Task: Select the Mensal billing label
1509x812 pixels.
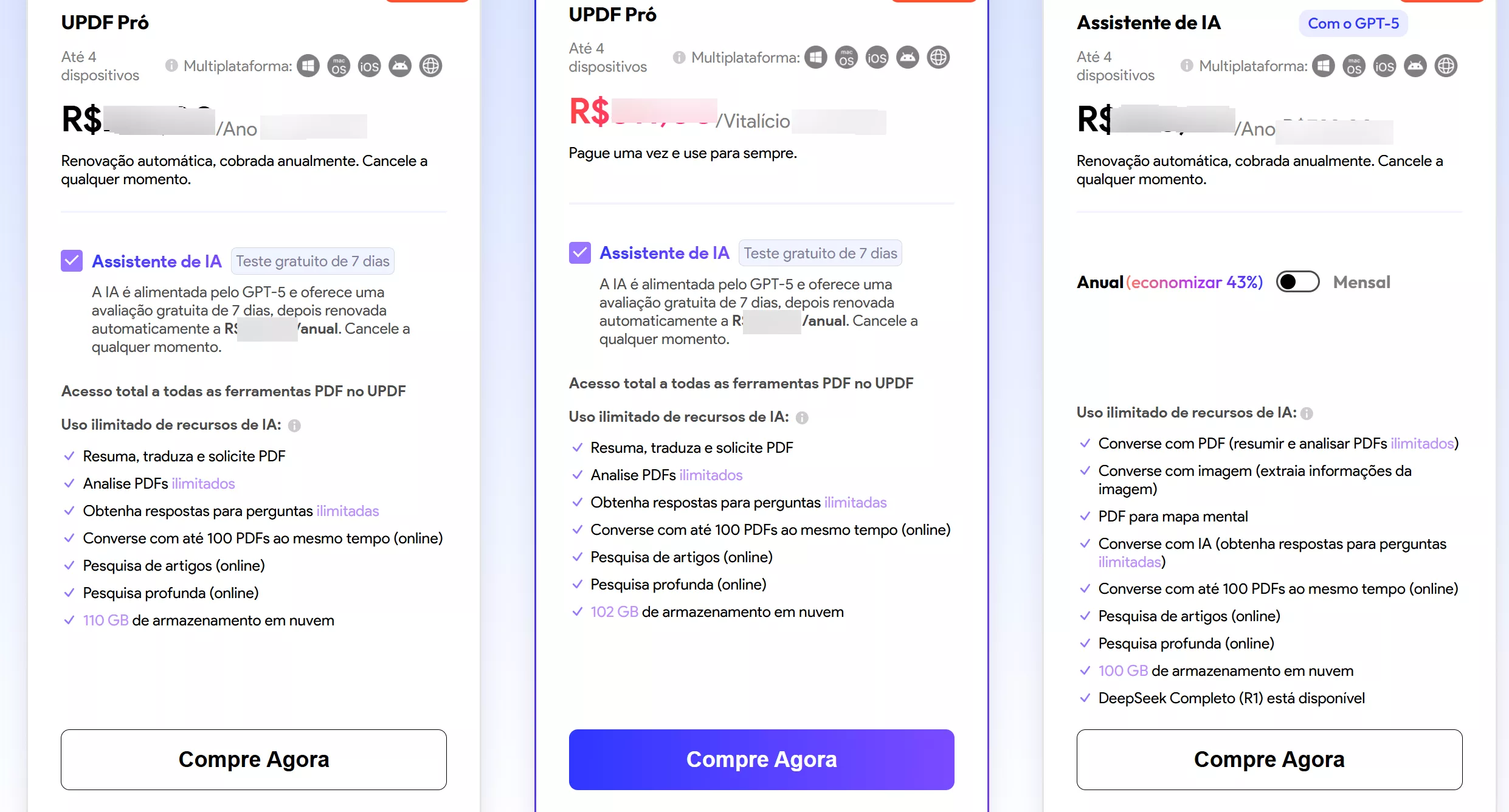Action: click(1361, 282)
